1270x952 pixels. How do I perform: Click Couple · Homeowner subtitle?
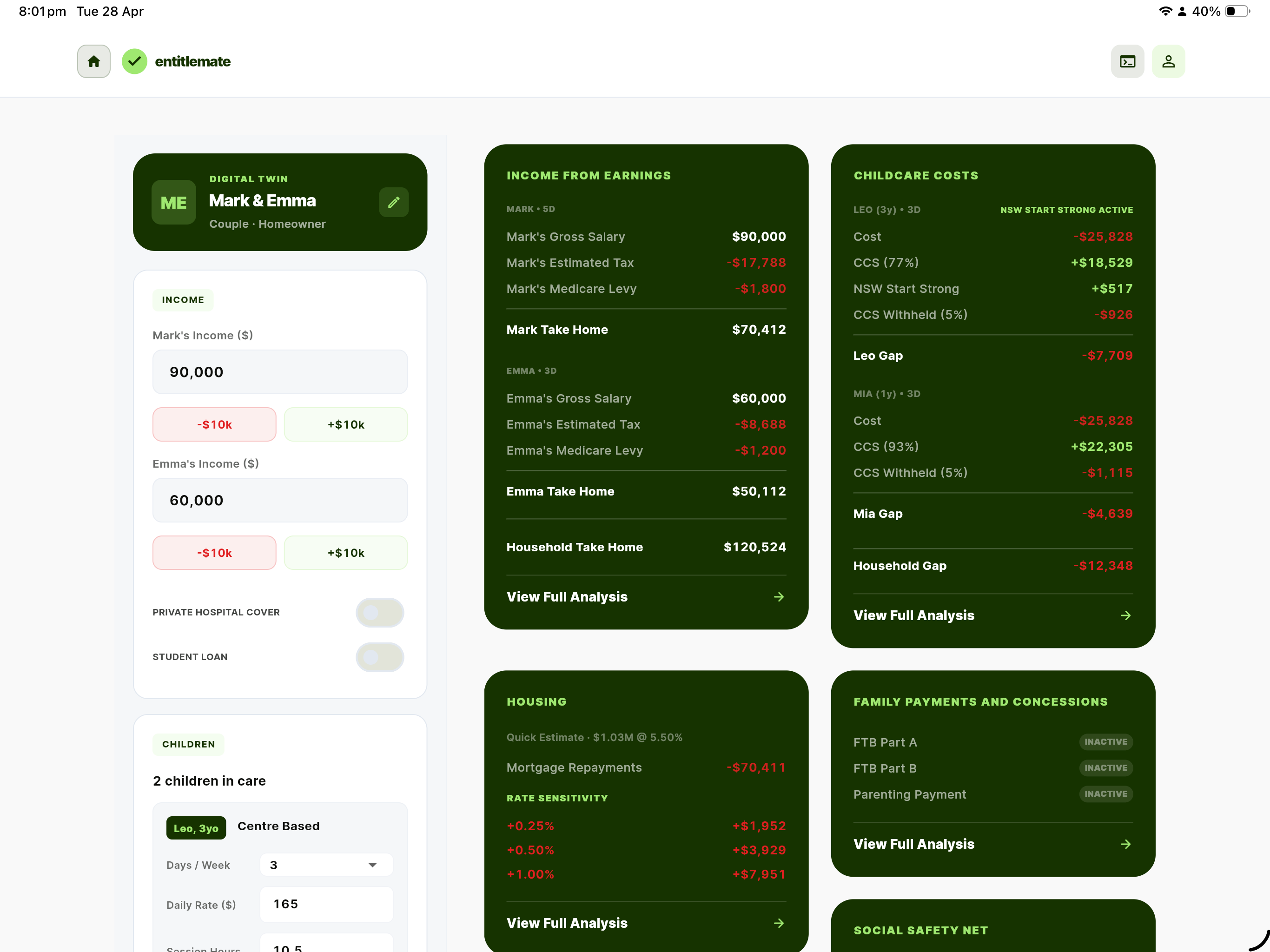[267, 224]
